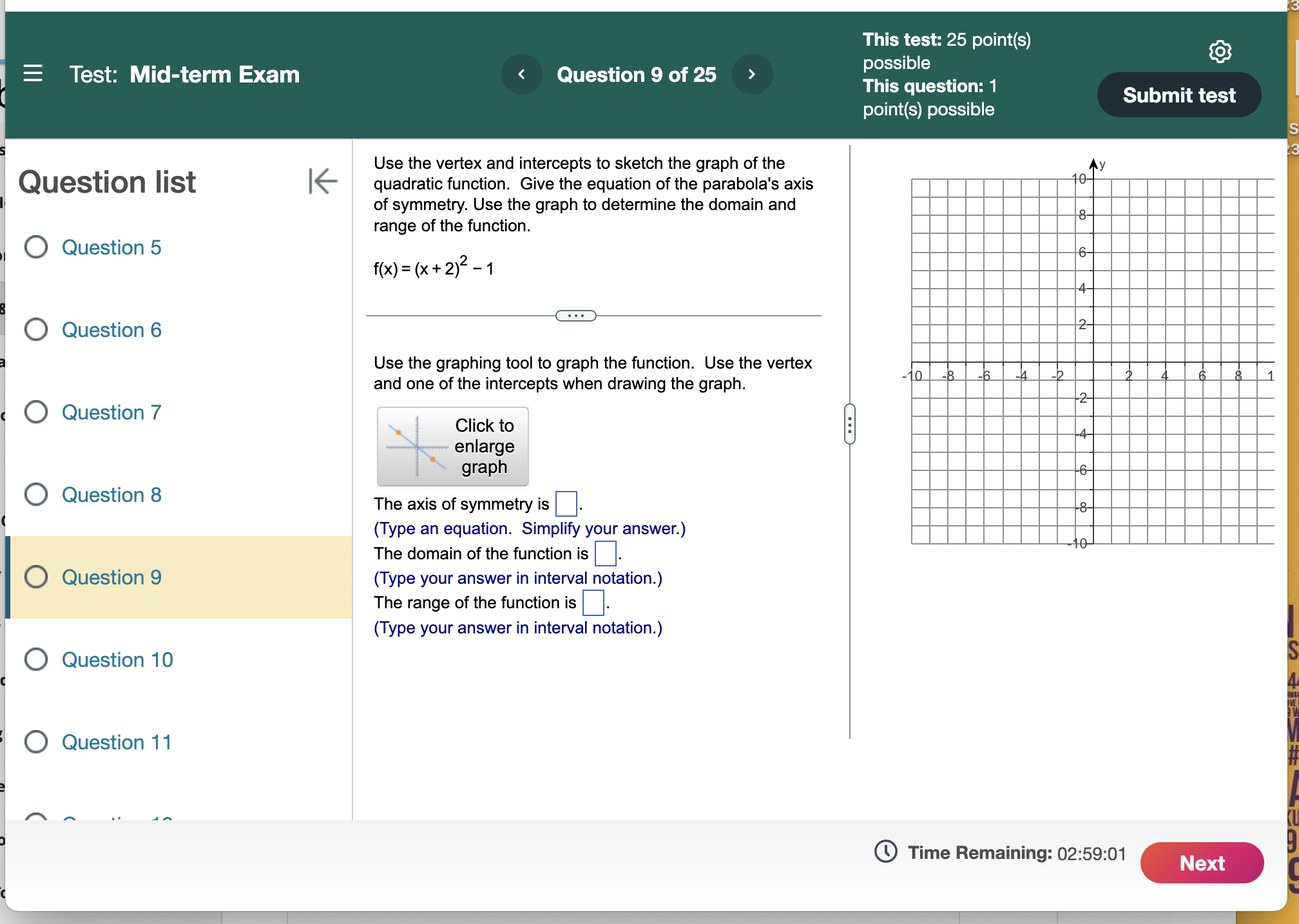
Task: Select the Question 11 radio button
Action: pyautogui.click(x=36, y=742)
